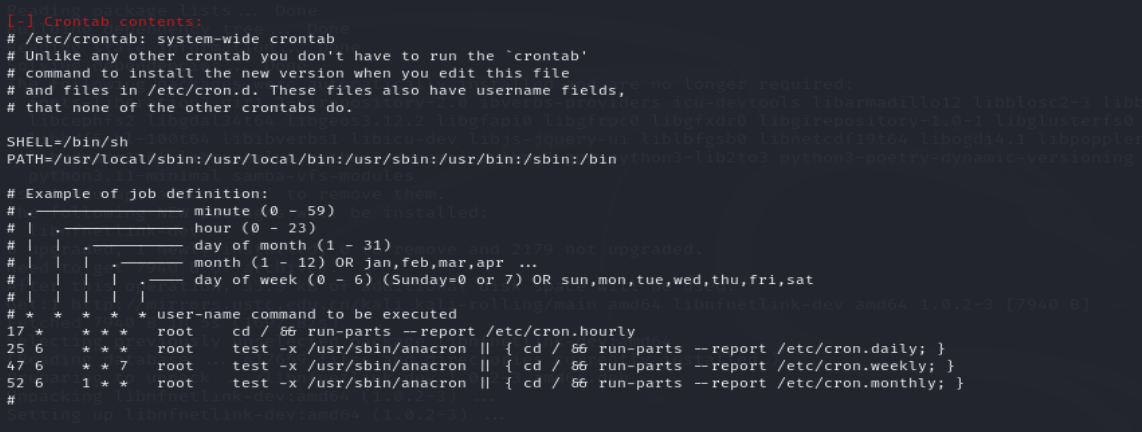Click 'sun,mon,tue,wed,thu,fri,sat' weekday list text

tap(686, 280)
